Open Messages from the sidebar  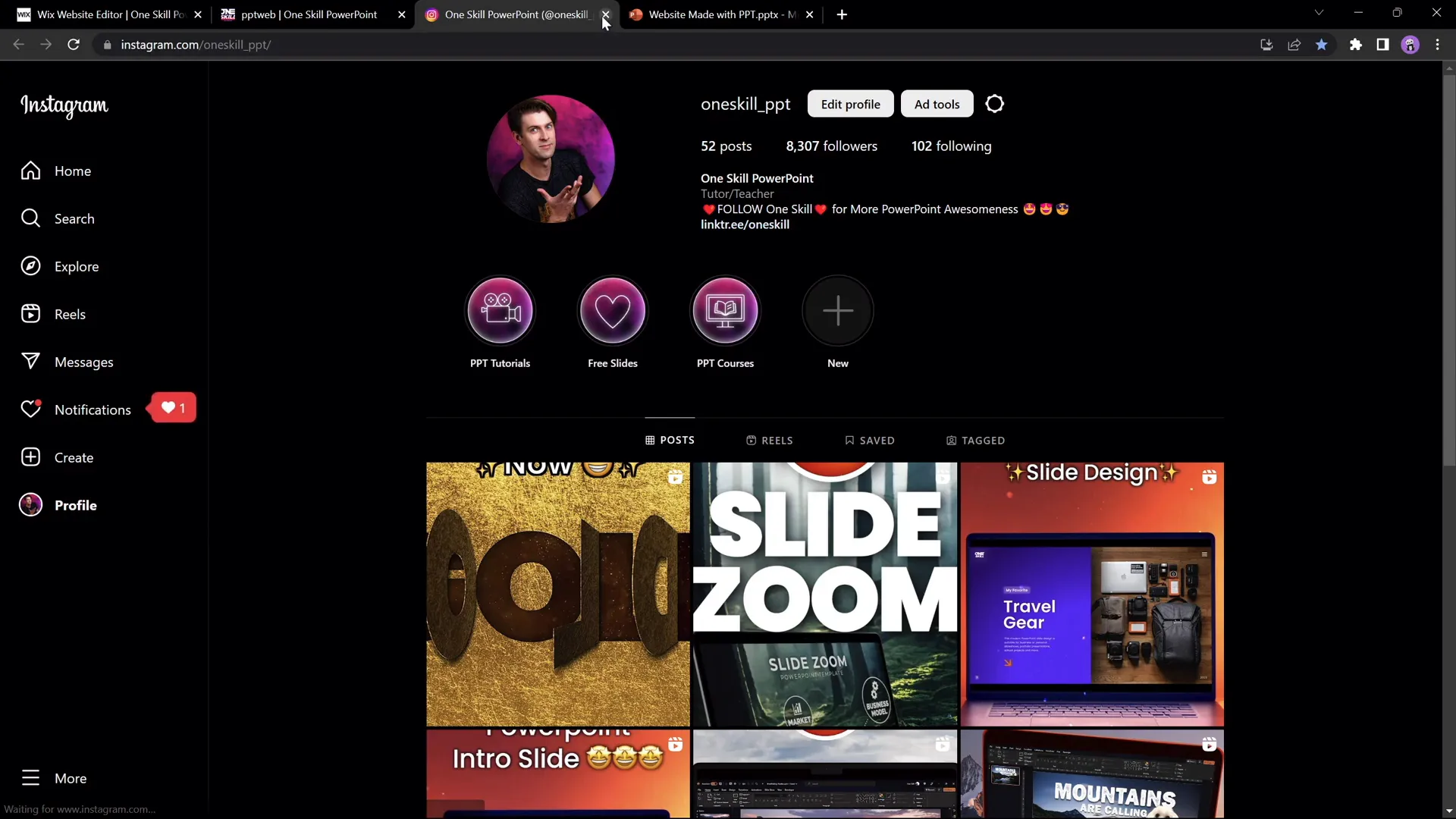(x=67, y=362)
